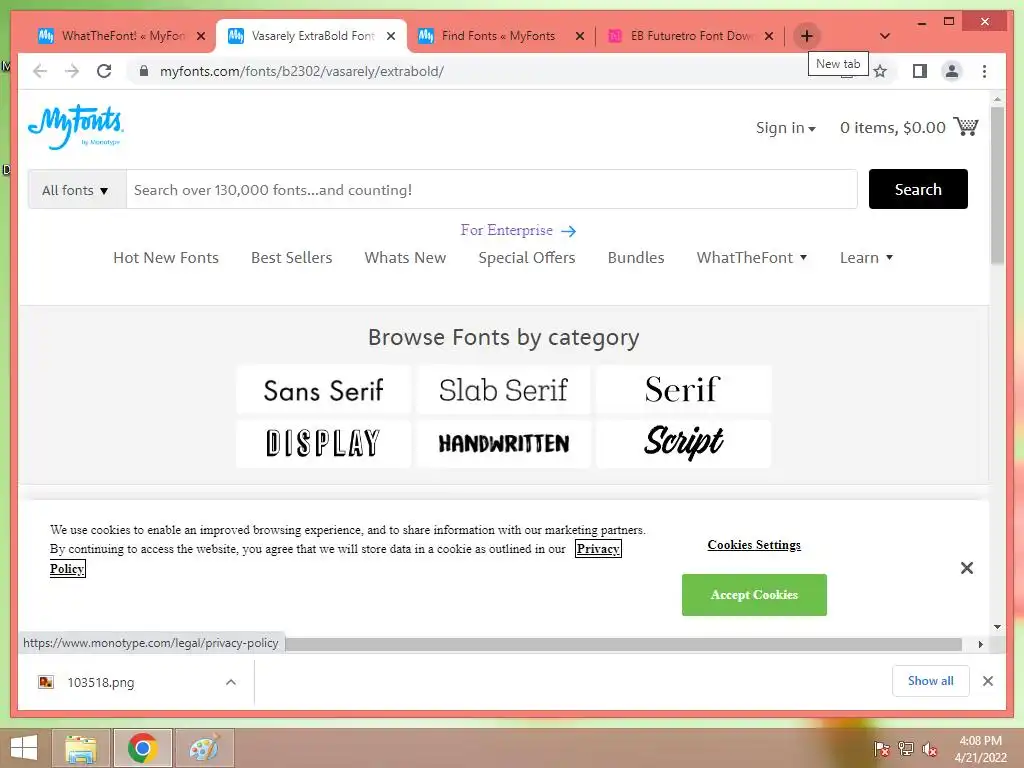Click the Action Center flag icon
This screenshot has height=768, width=1024.
pyautogui.click(x=882, y=749)
